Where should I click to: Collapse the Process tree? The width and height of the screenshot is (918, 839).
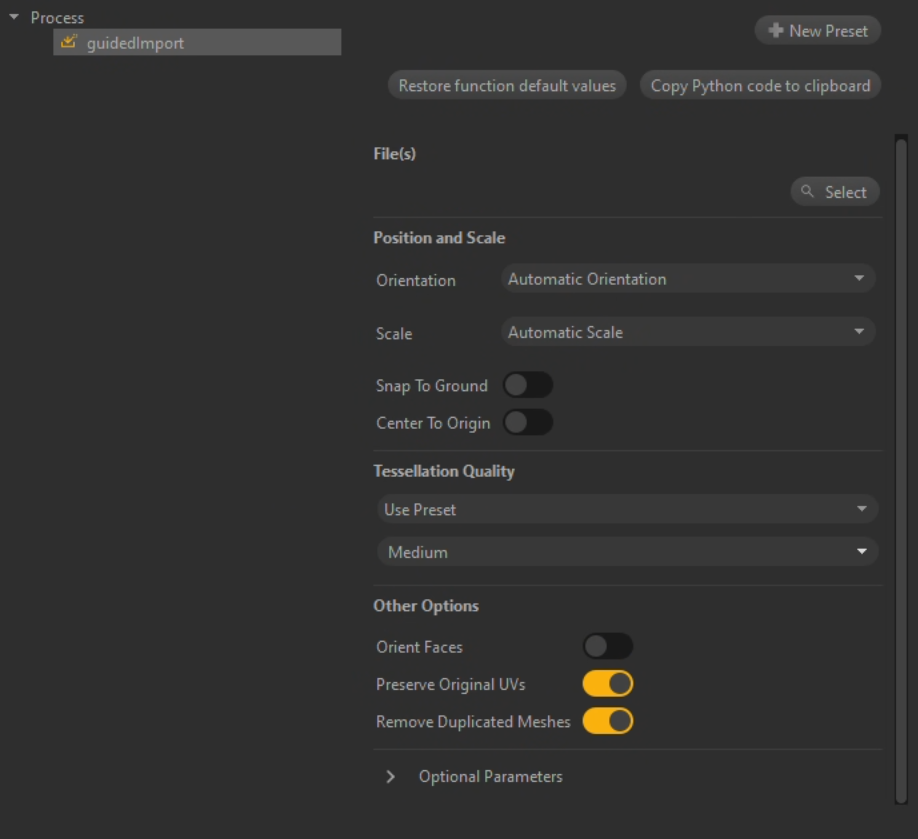click(12, 17)
